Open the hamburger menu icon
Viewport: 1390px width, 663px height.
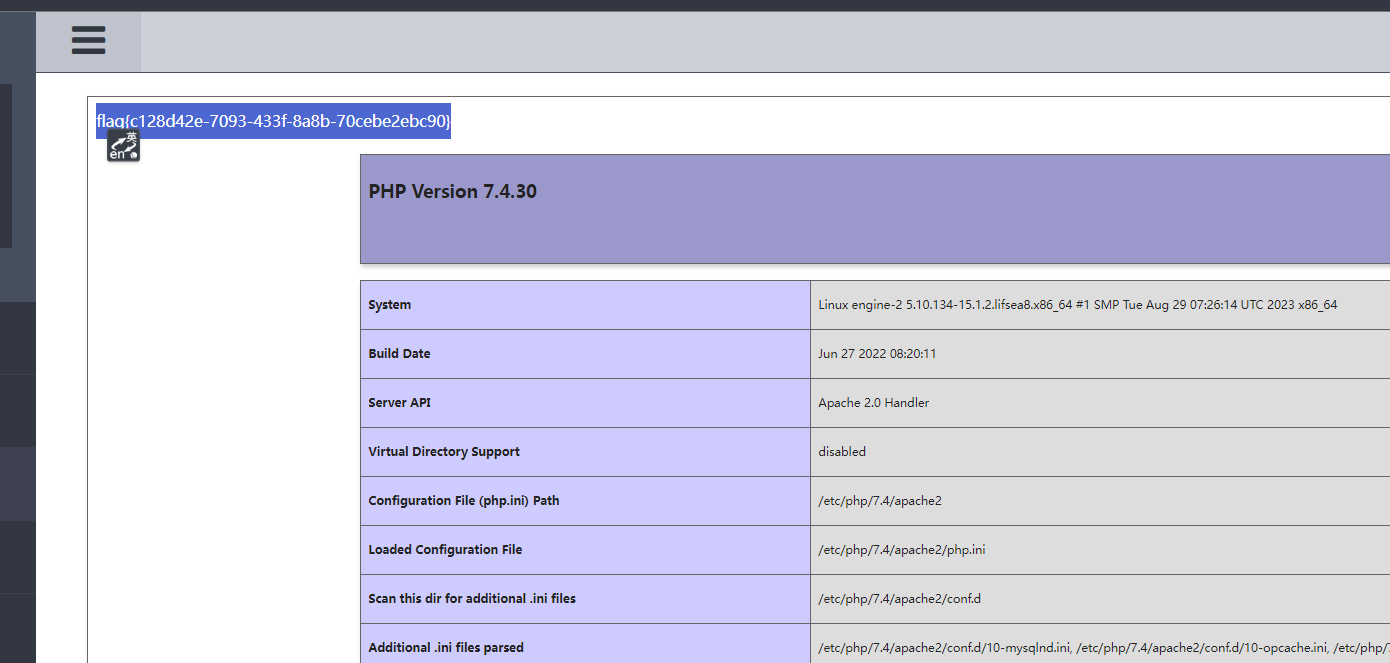pos(88,41)
